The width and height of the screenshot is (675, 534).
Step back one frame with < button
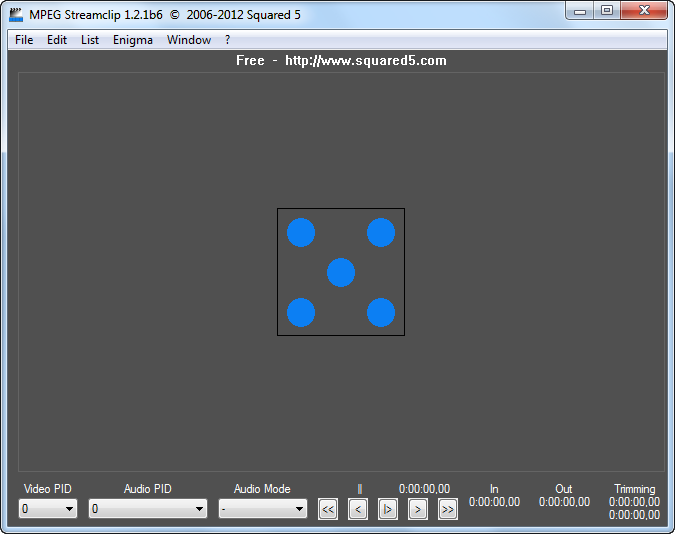coord(358,509)
